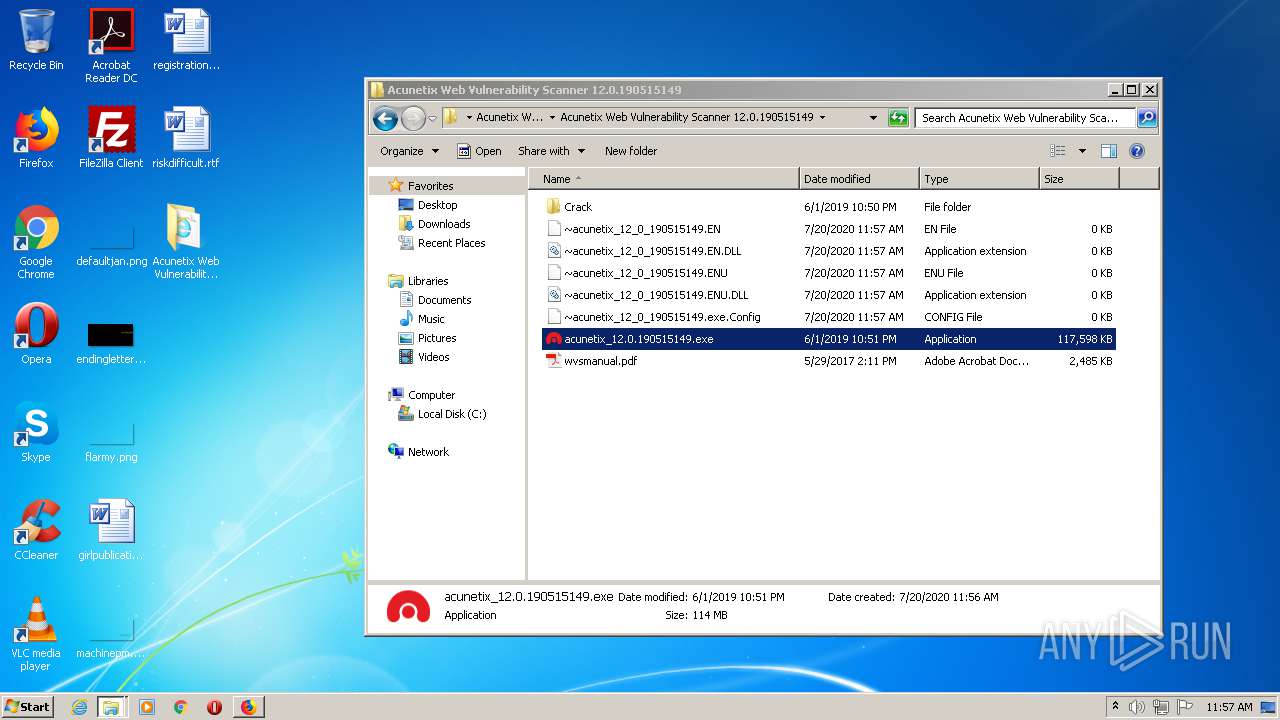Viewport: 1280px width, 720px height.
Task: Launch Opera desktop shortcut
Action: pyautogui.click(x=36, y=334)
